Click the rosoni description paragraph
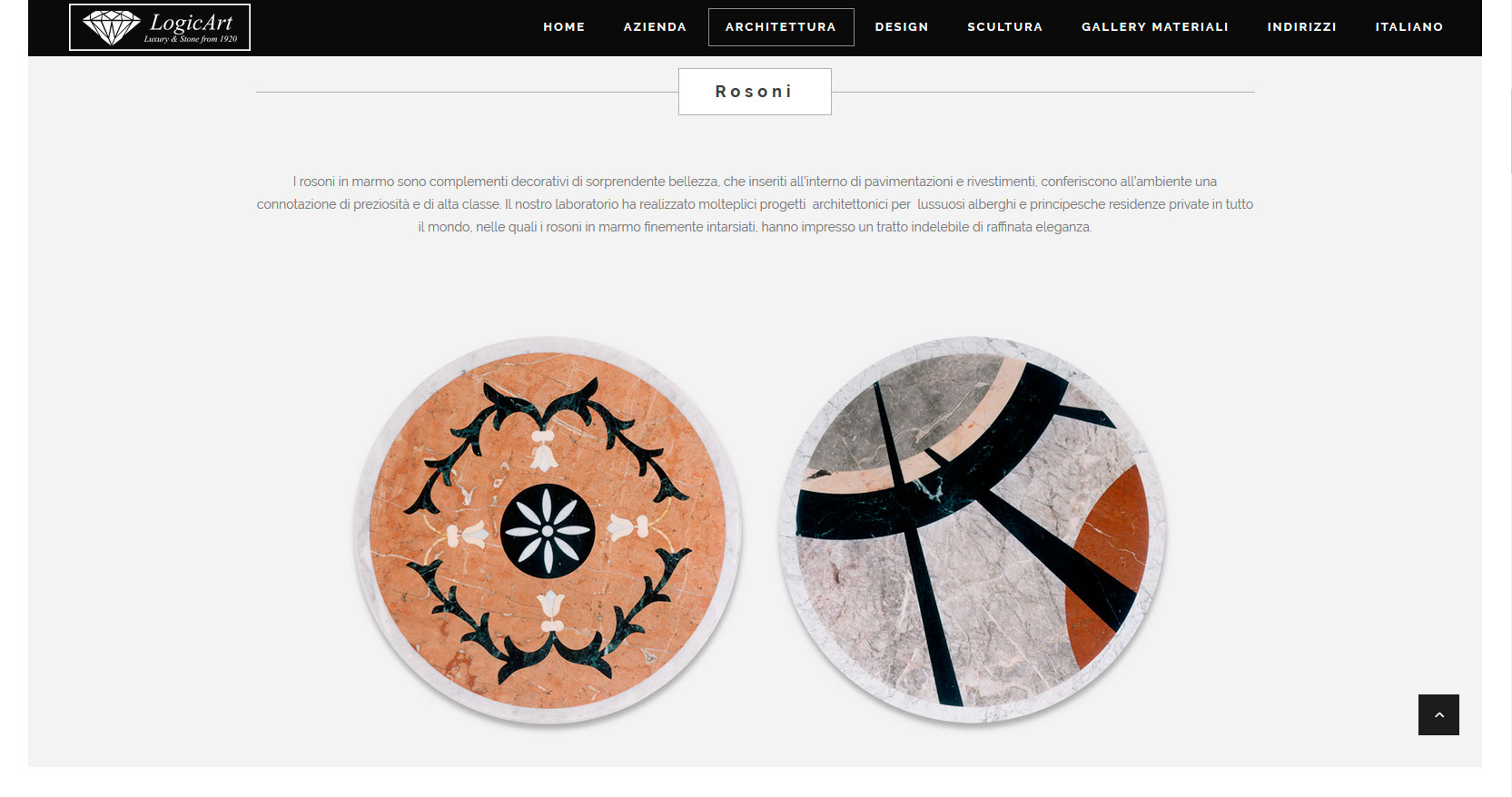Viewport: 1512px width, 797px height. (x=755, y=204)
